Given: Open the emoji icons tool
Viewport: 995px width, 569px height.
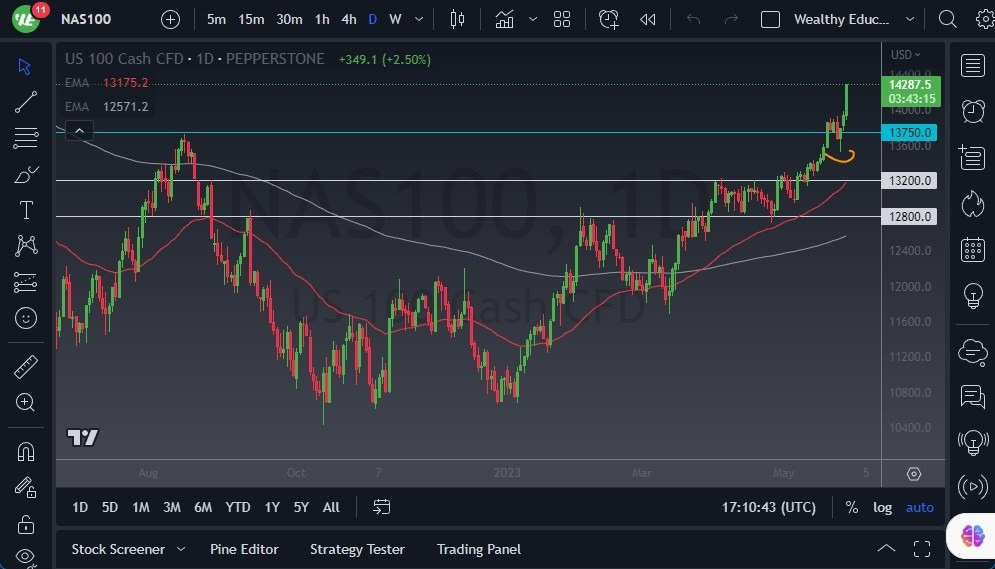Looking at the screenshot, I should (x=26, y=318).
